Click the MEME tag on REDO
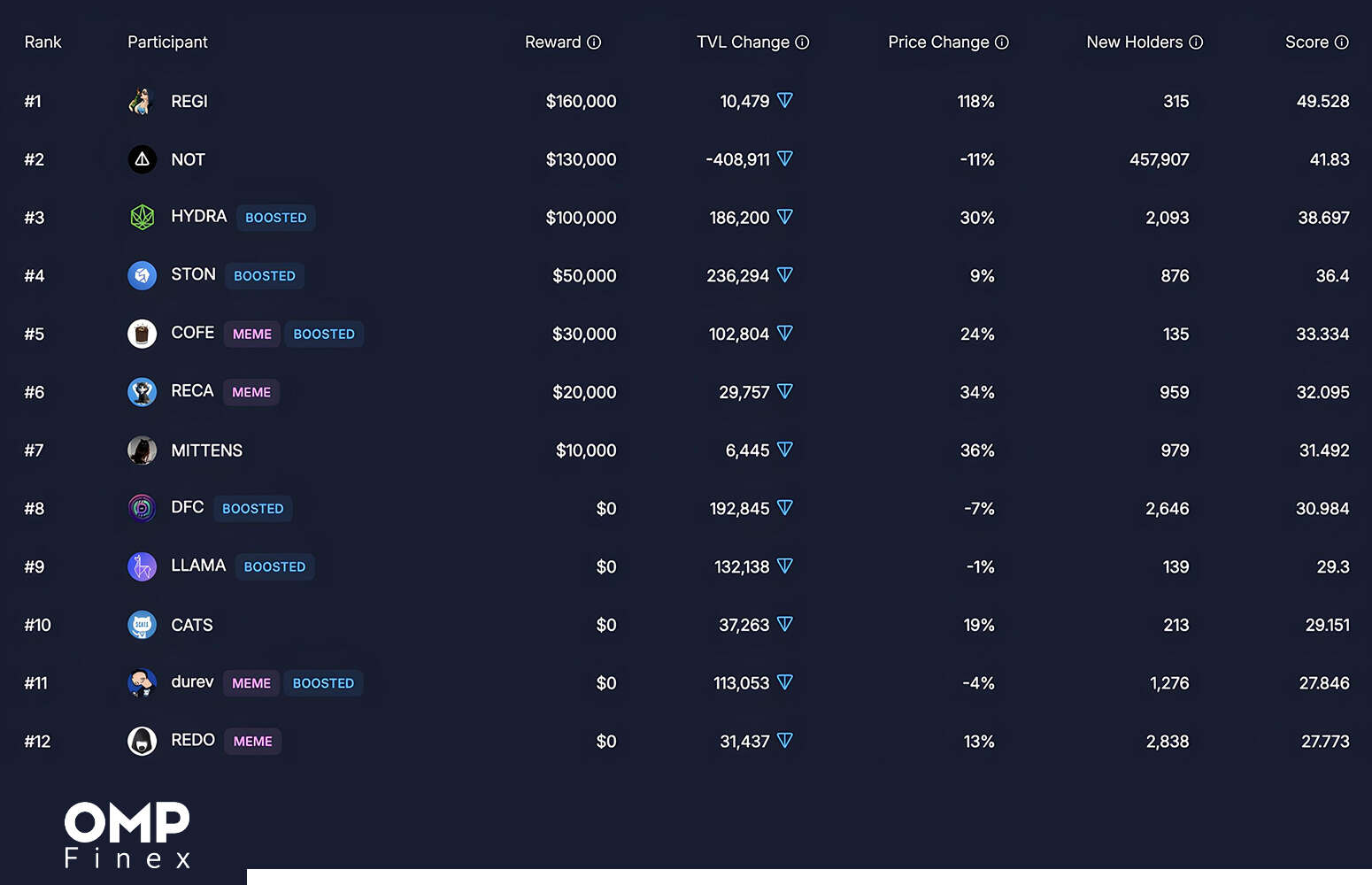 click(253, 742)
